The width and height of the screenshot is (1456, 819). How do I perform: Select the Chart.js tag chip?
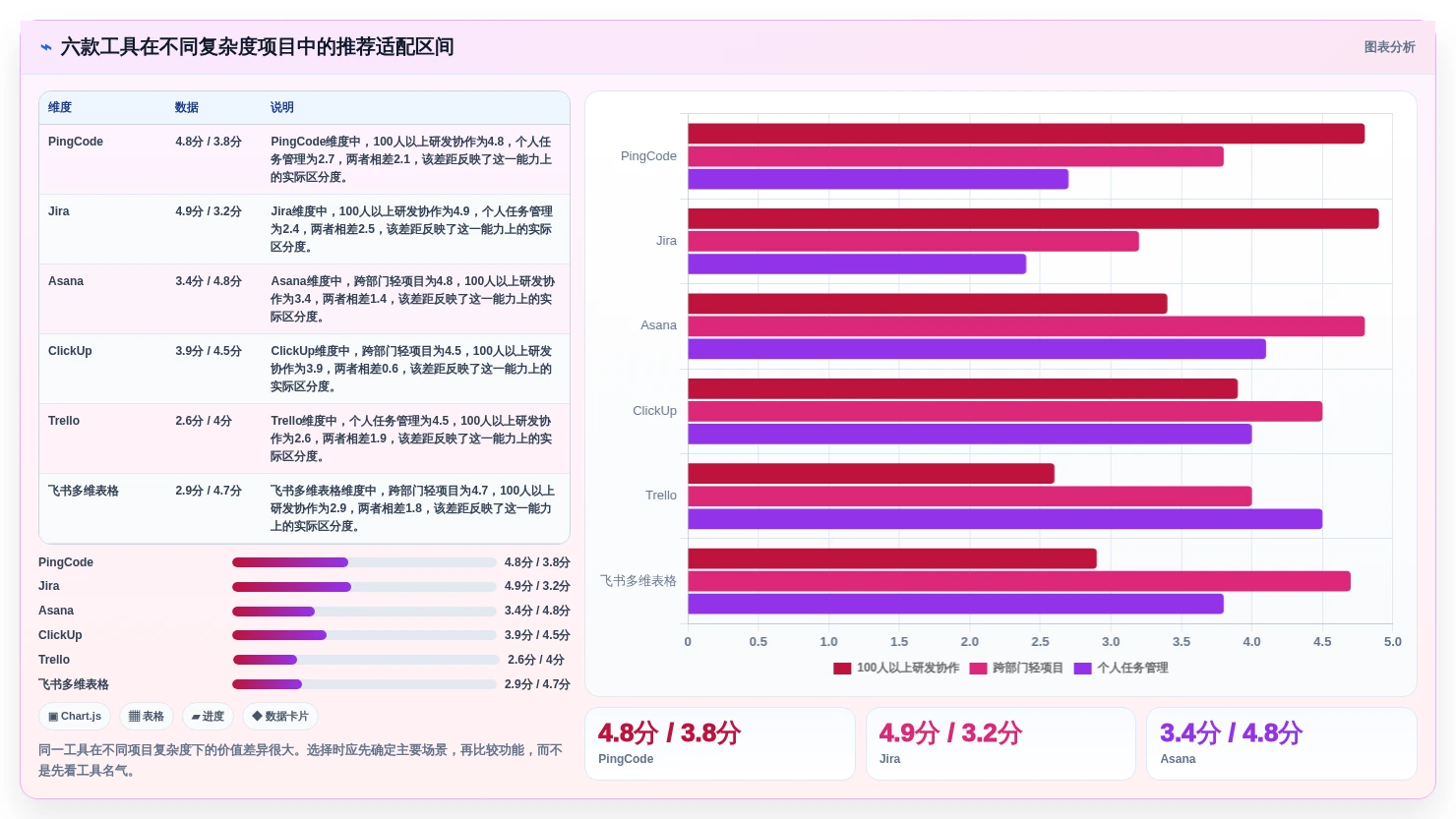tap(75, 717)
